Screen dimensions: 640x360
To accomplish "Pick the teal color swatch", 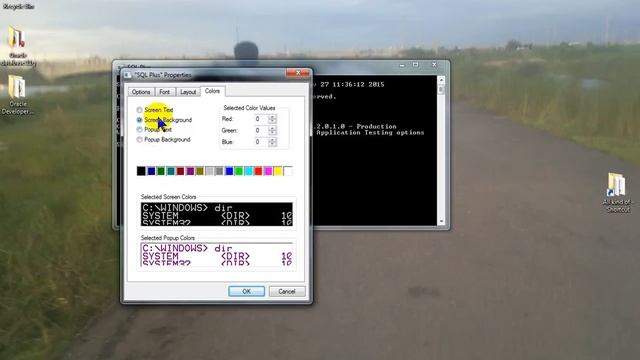I will [171, 171].
